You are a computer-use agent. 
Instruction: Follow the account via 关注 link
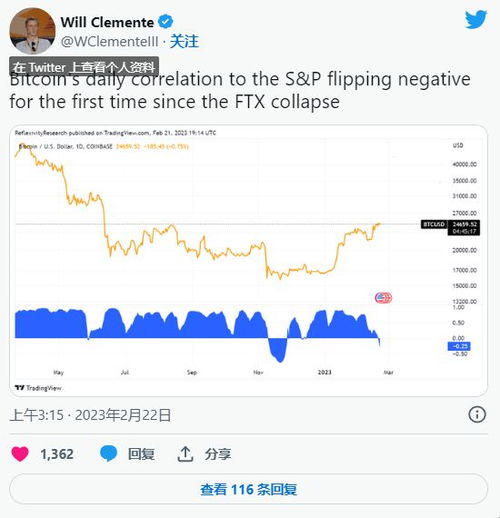tap(184, 42)
